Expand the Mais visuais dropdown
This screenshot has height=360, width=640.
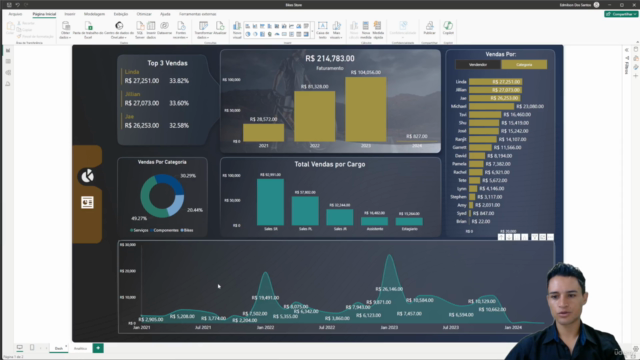[336, 30]
